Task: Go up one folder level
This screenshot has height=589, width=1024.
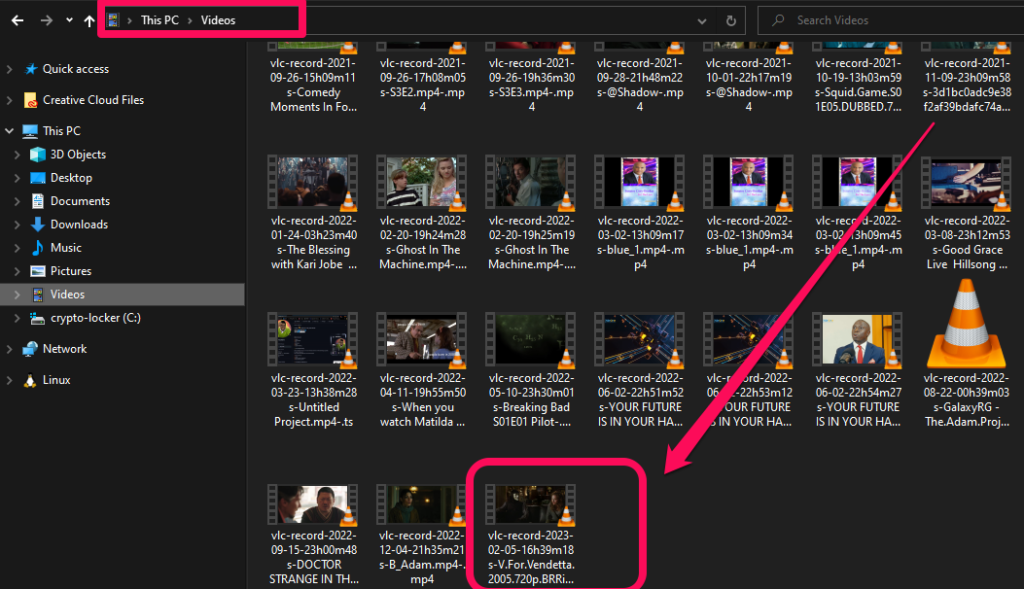Action: tap(89, 20)
